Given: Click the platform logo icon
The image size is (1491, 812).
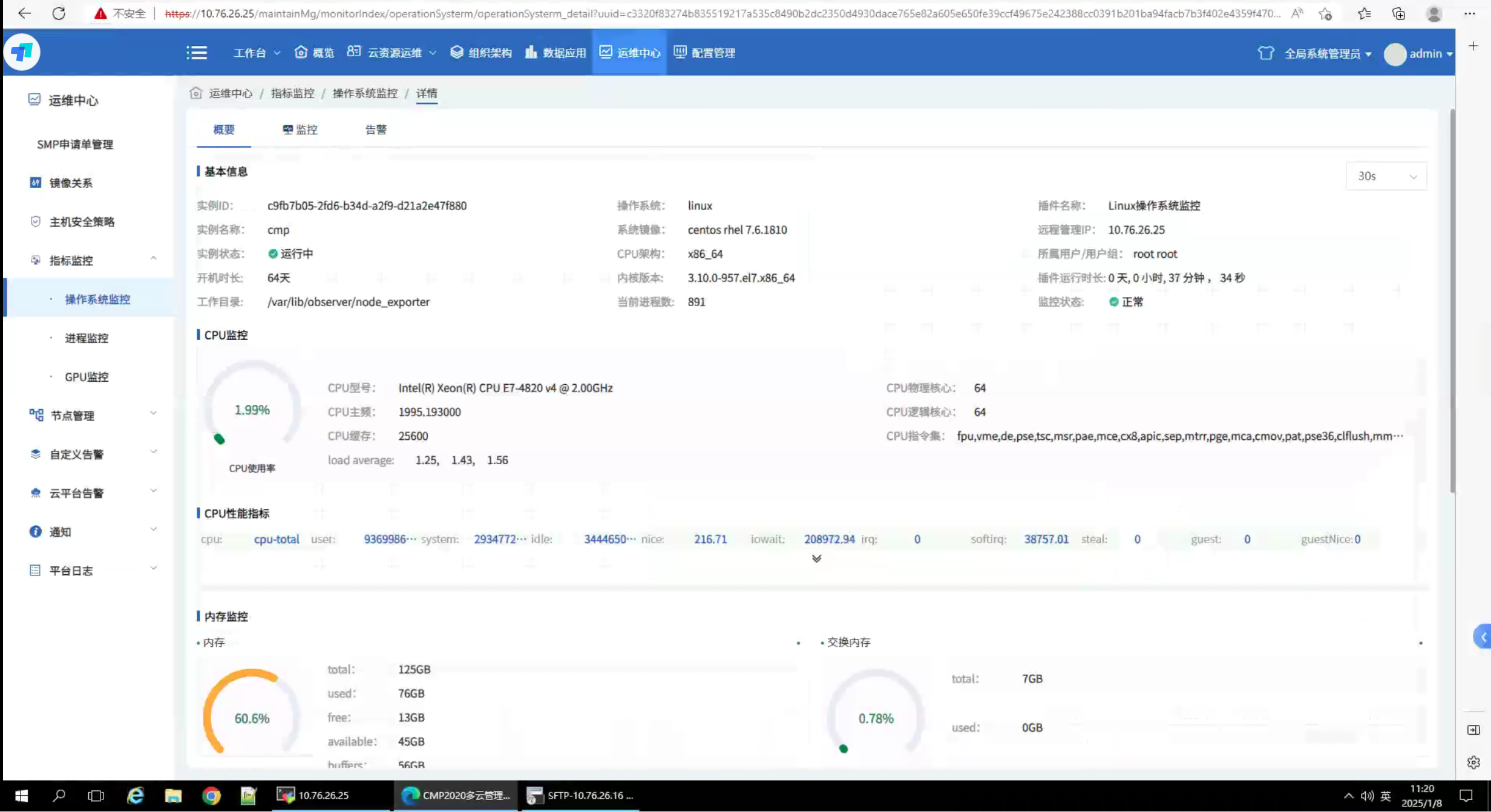Looking at the screenshot, I should pyautogui.click(x=22, y=52).
